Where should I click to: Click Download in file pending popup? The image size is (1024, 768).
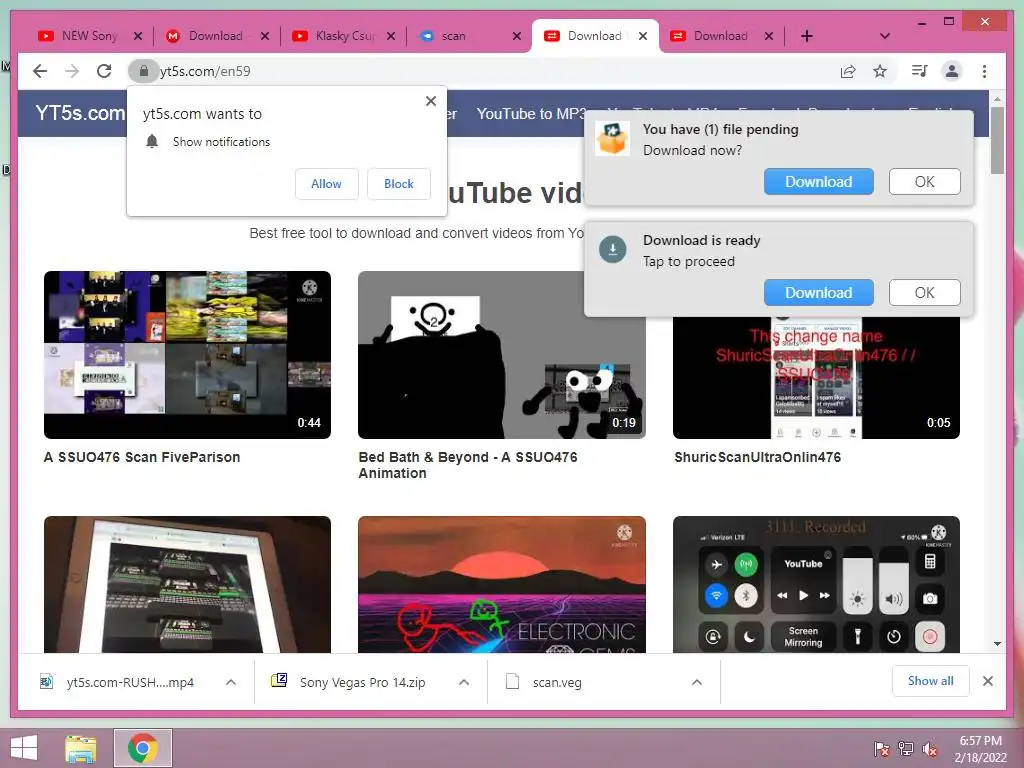pyautogui.click(x=818, y=182)
